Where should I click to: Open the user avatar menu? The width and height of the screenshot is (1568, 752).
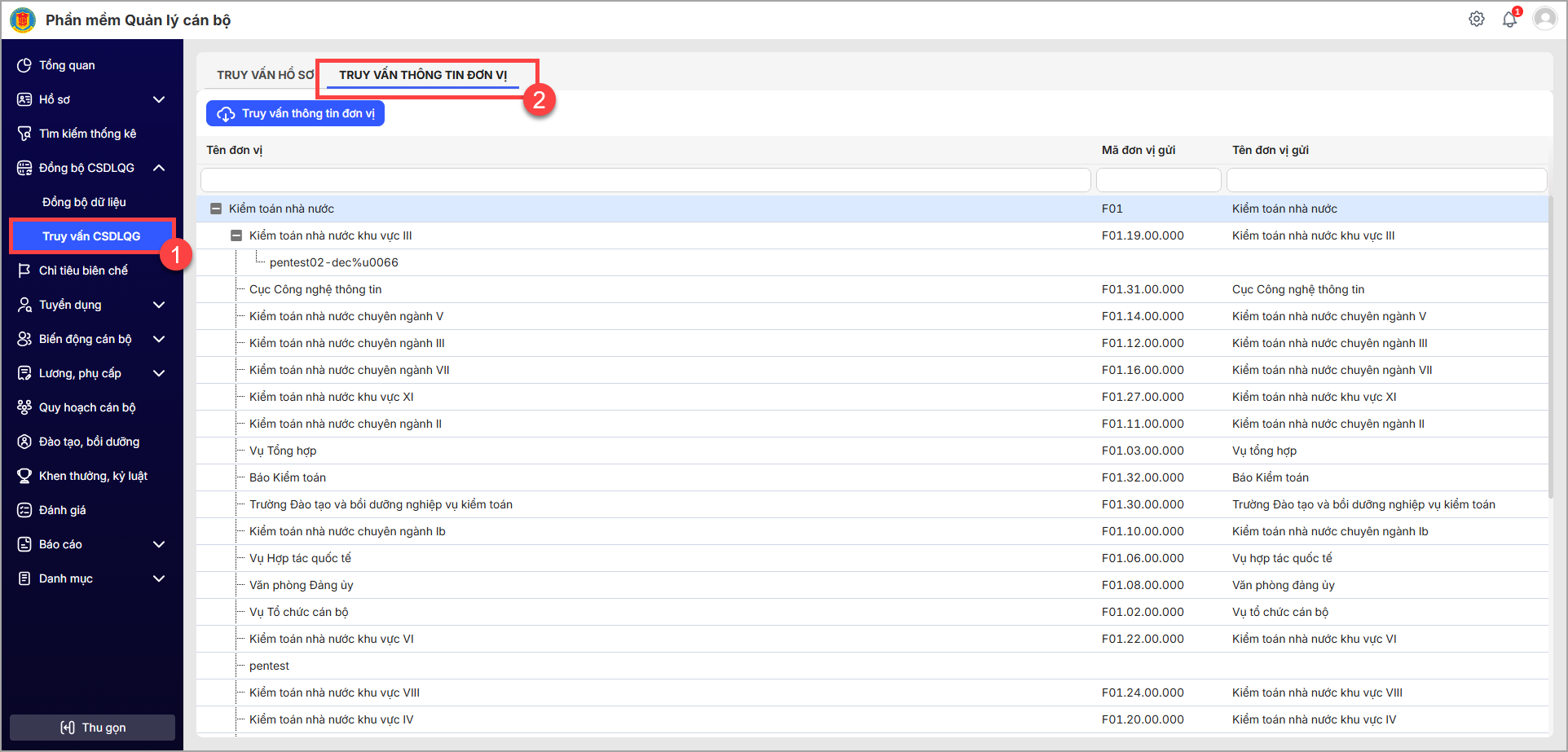click(1544, 19)
